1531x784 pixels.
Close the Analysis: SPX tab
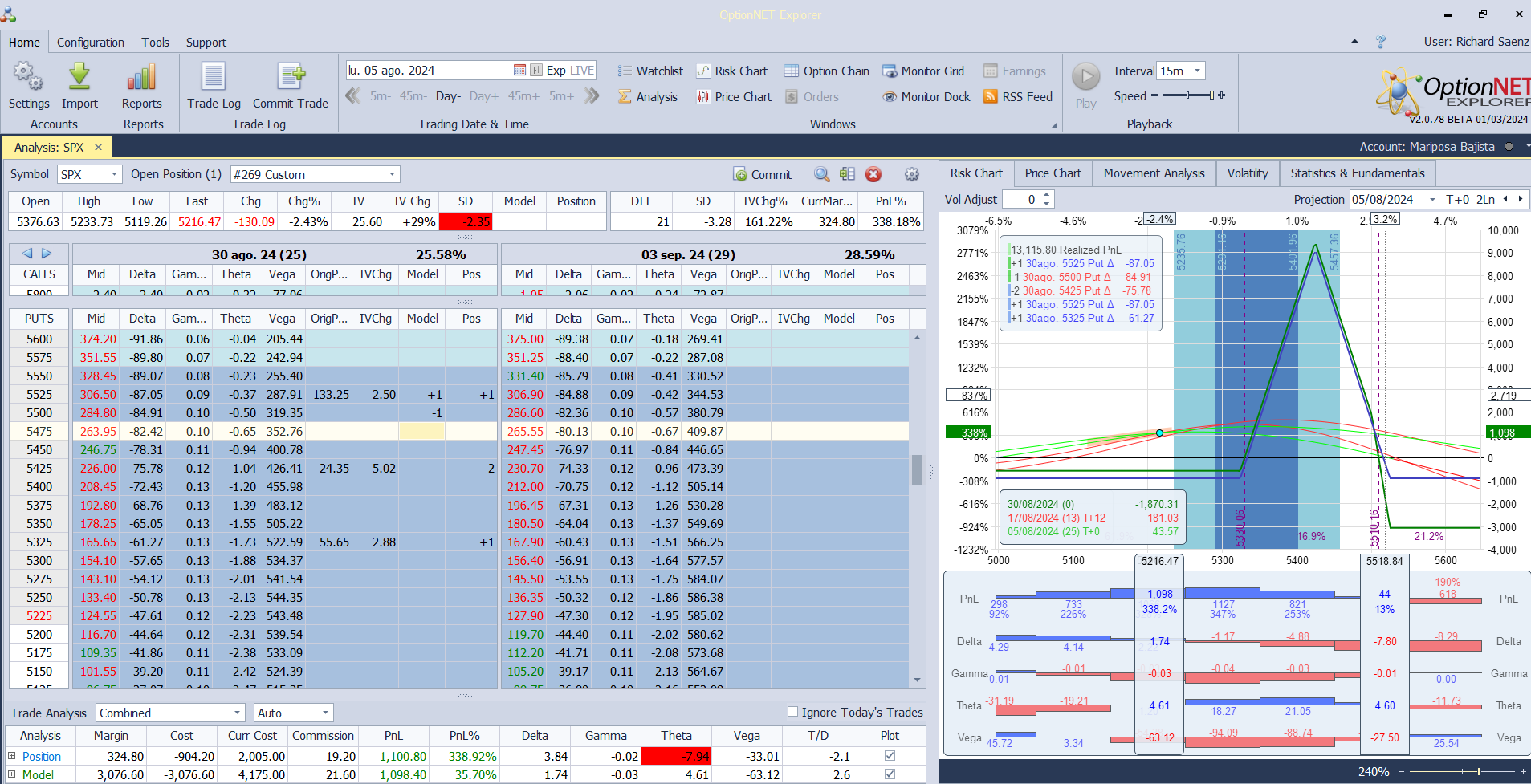coord(98,147)
